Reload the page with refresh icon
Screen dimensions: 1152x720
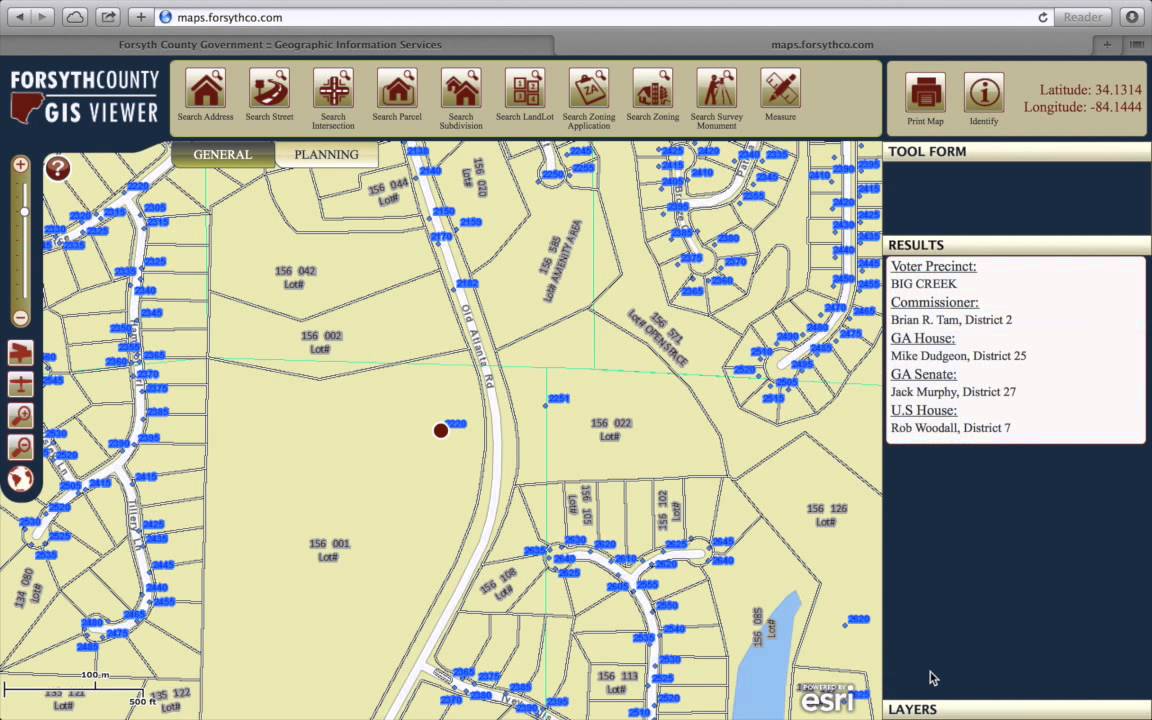click(x=1042, y=17)
